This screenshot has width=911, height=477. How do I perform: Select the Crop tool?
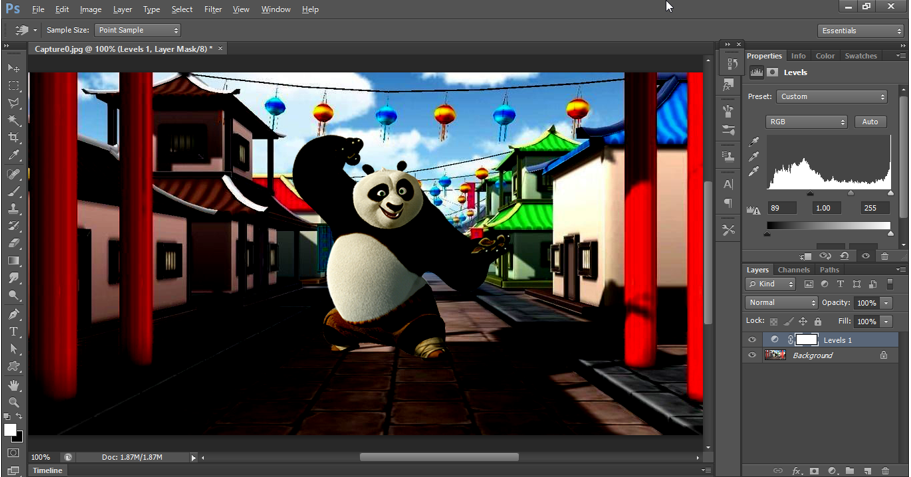(13, 138)
